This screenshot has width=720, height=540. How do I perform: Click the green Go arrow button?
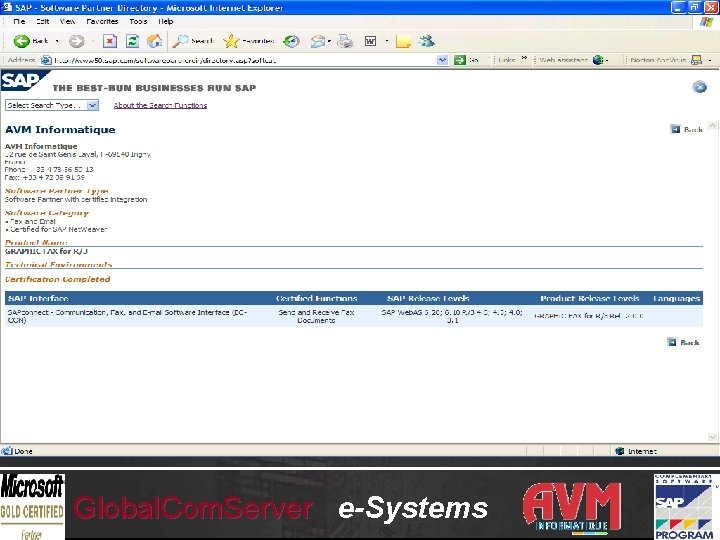460,60
